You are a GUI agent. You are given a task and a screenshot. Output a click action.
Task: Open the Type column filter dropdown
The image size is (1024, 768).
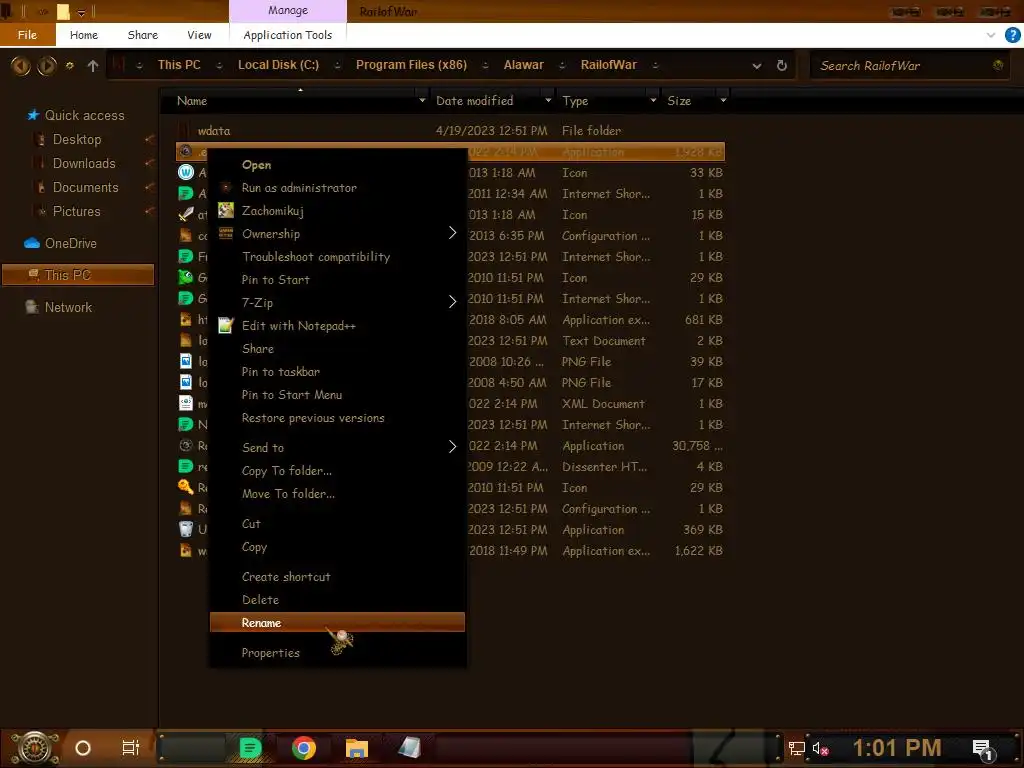coord(653,101)
